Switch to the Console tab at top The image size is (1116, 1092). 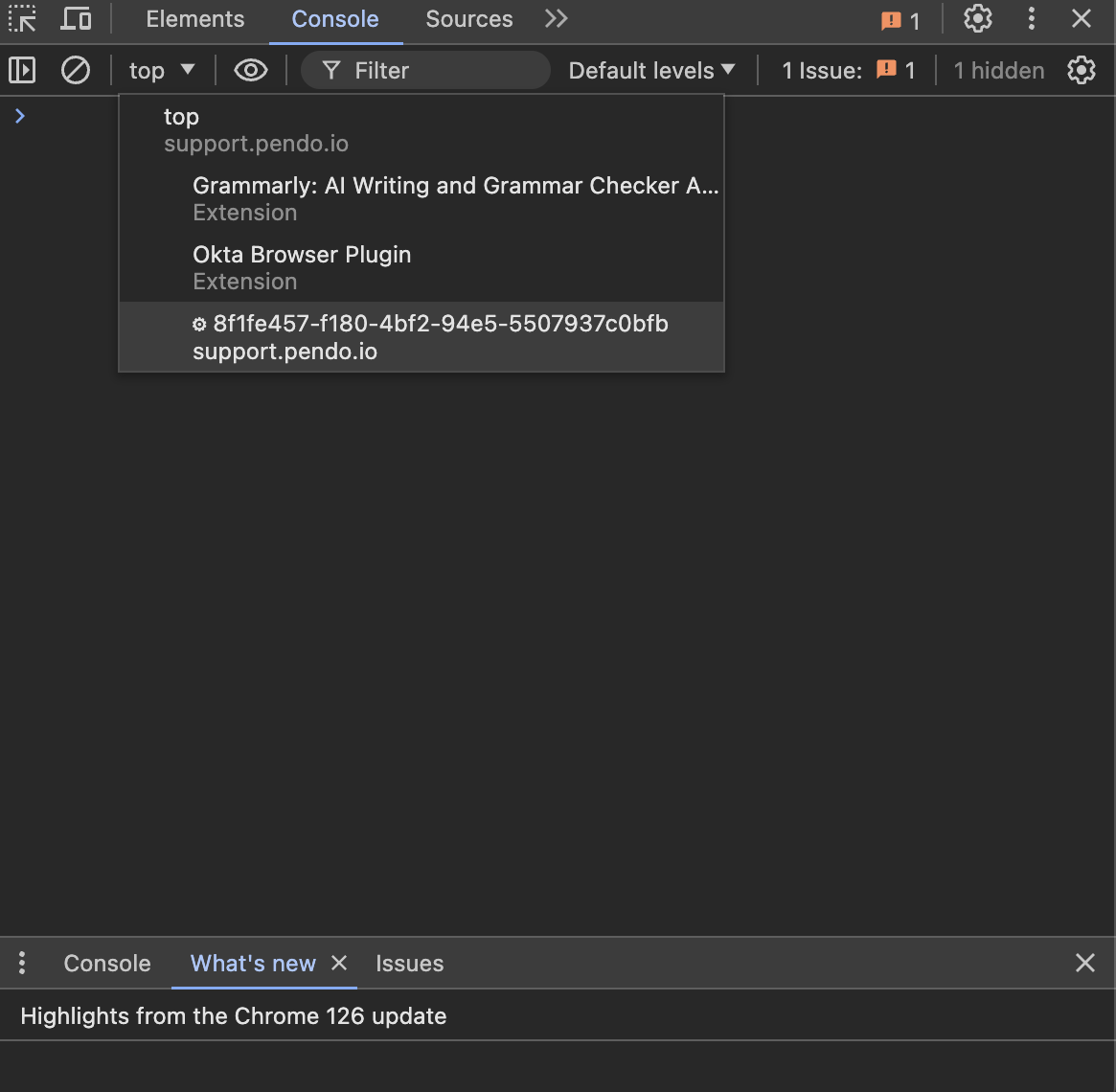(x=335, y=19)
